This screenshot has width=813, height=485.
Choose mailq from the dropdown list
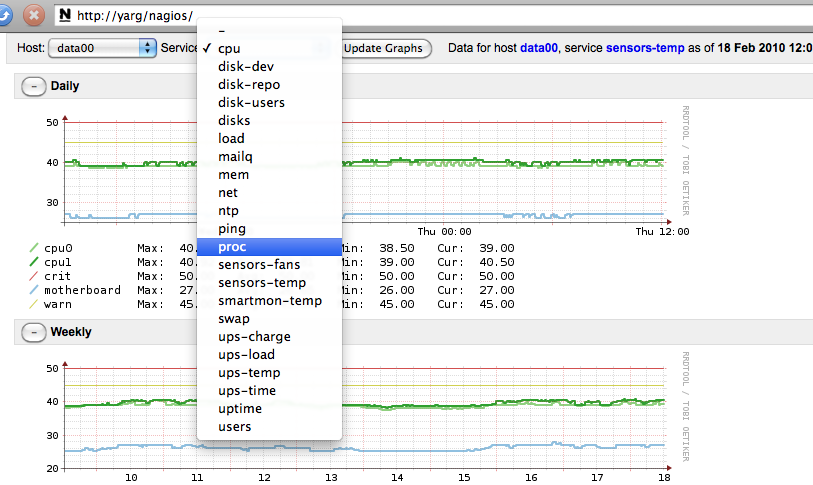point(269,157)
